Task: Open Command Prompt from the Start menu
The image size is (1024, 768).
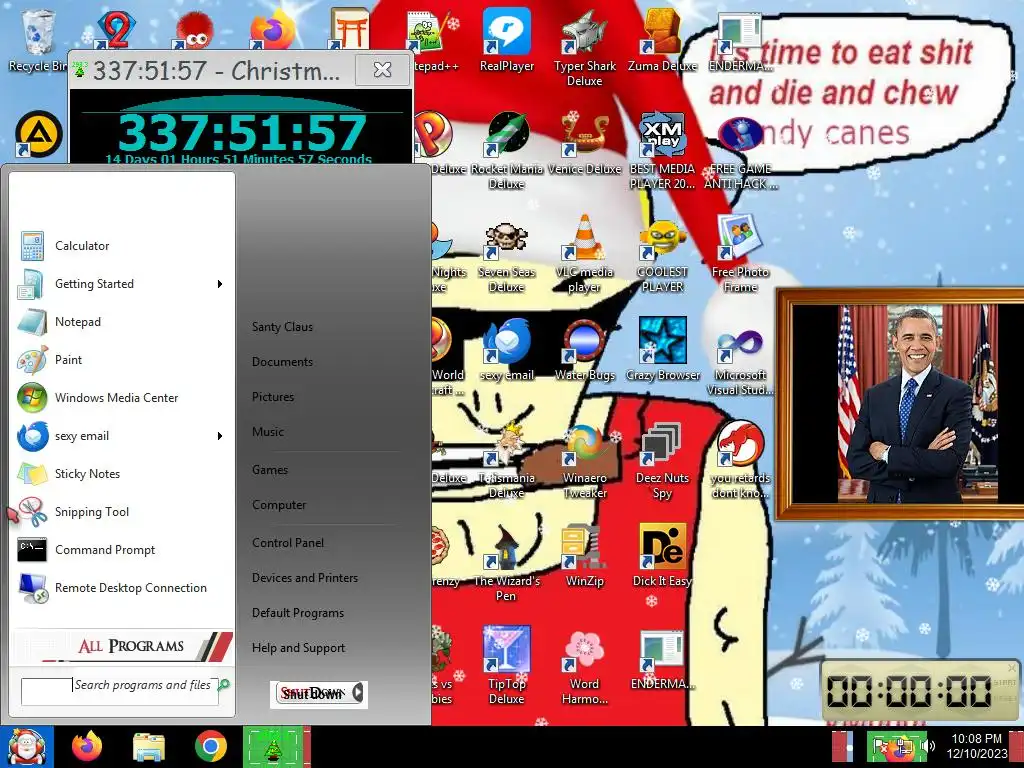Action: 121,550
